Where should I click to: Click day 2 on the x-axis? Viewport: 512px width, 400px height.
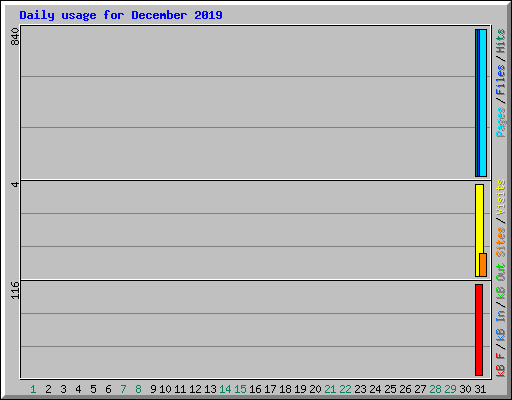point(48,389)
